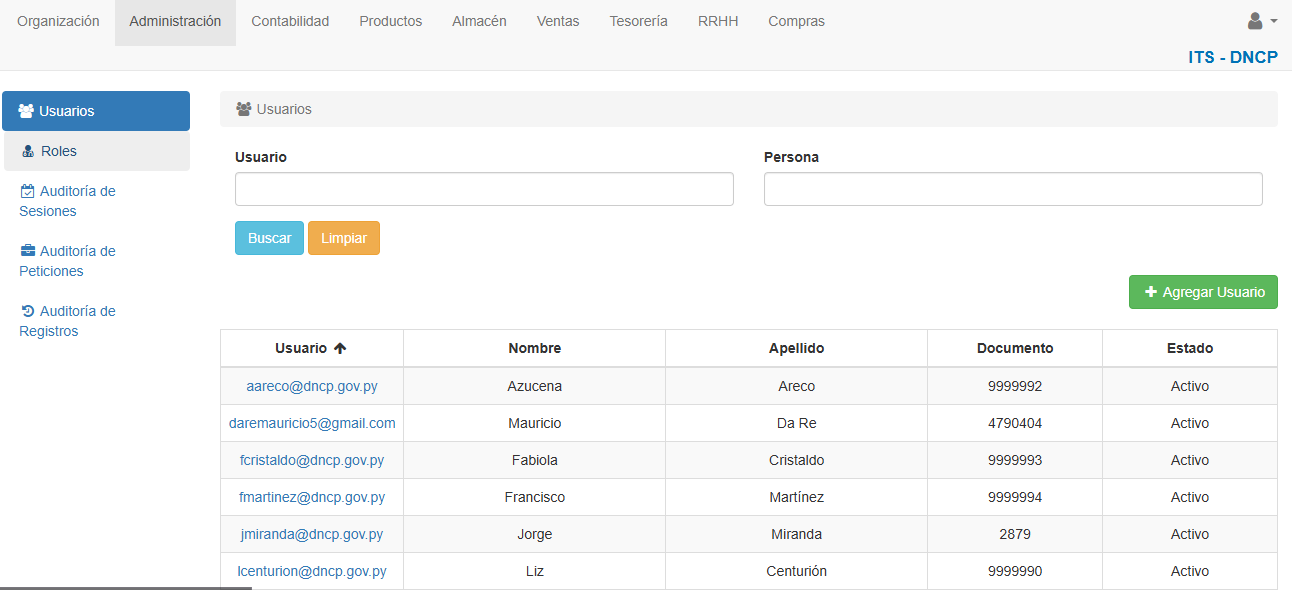
Task: Click the Auditoría de Peticiones briefcase icon
Action: pyautogui.click(x=28, y=251)
